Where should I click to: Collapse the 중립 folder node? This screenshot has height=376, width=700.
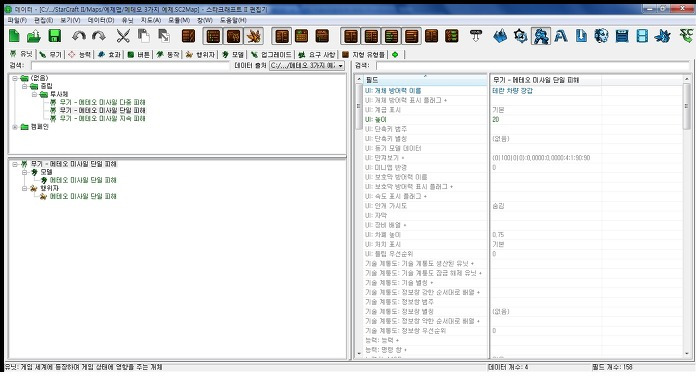25,86
